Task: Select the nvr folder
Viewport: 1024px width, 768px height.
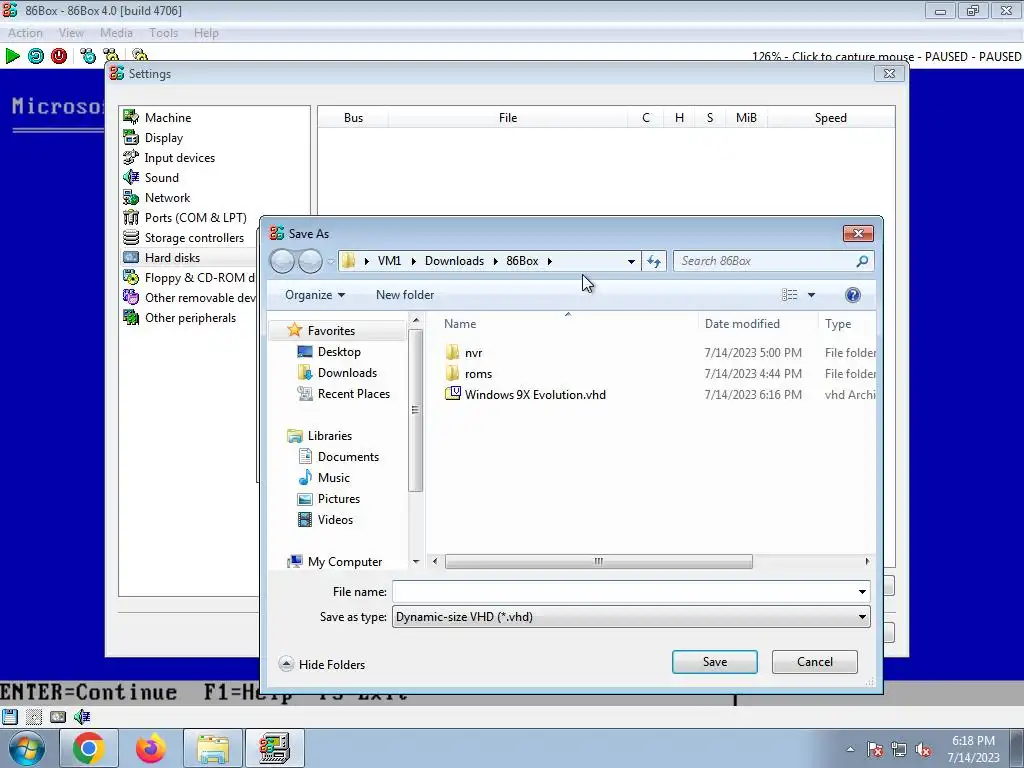Action: click(x=473, y=353)
